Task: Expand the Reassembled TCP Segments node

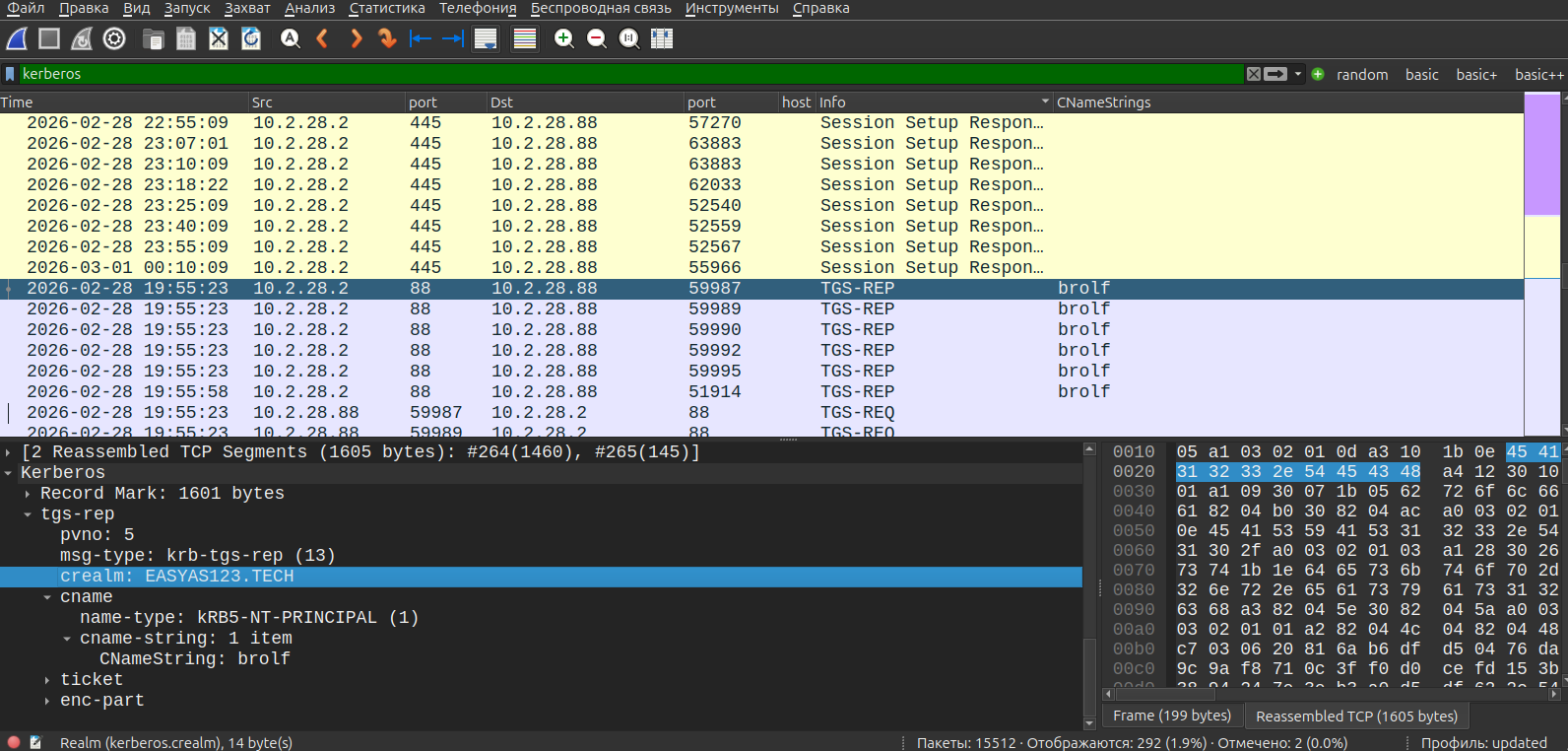Action: [8, 452]
